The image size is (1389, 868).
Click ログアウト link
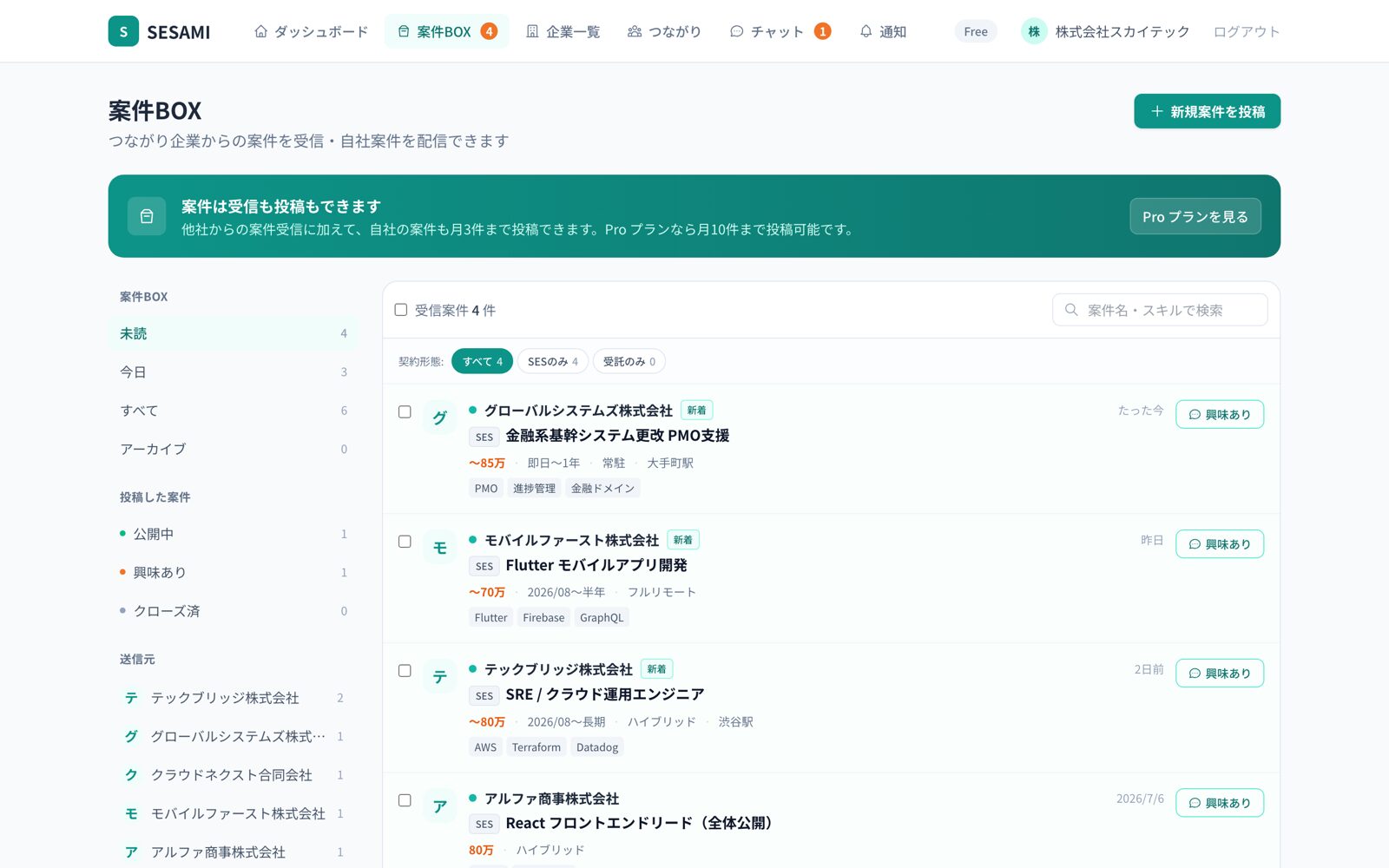tap(1246, 31)
